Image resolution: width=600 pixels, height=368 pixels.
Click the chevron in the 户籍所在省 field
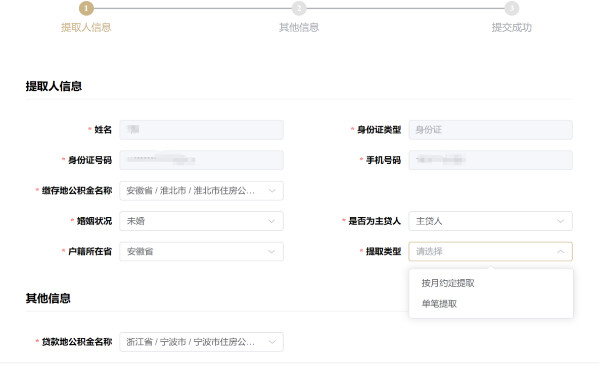[x=272, y=251]
